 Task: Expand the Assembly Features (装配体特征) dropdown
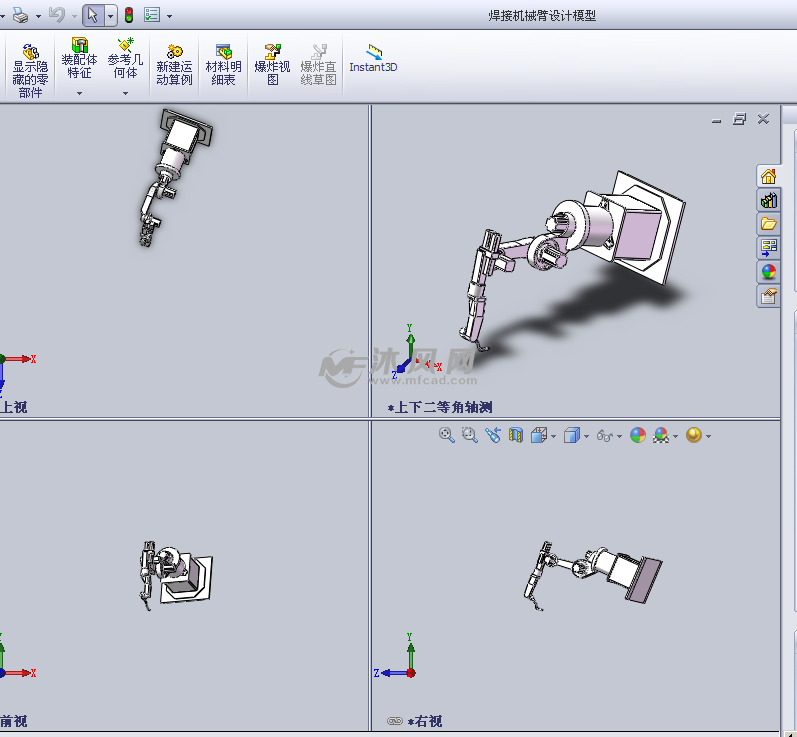click(79, 93)
